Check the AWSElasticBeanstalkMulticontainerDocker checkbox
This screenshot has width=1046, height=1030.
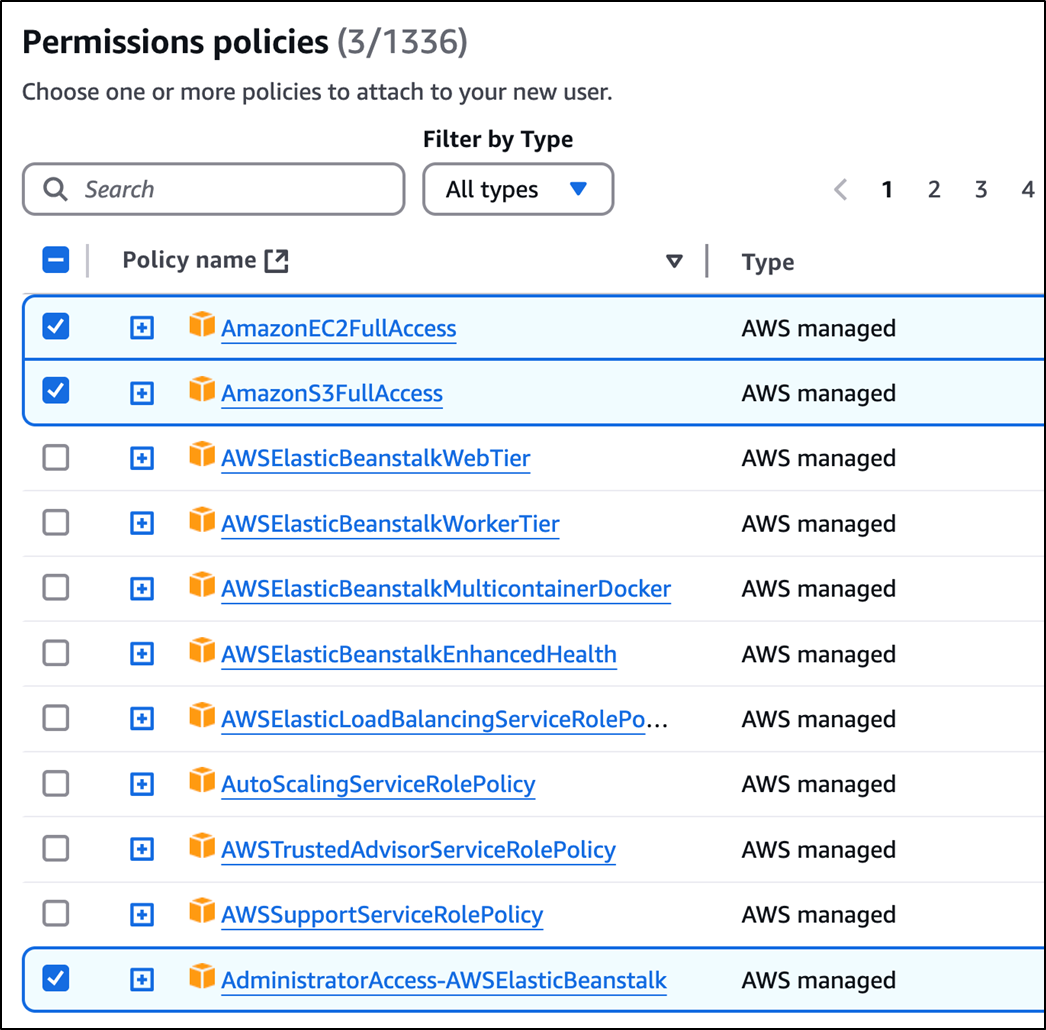(55, 588)
